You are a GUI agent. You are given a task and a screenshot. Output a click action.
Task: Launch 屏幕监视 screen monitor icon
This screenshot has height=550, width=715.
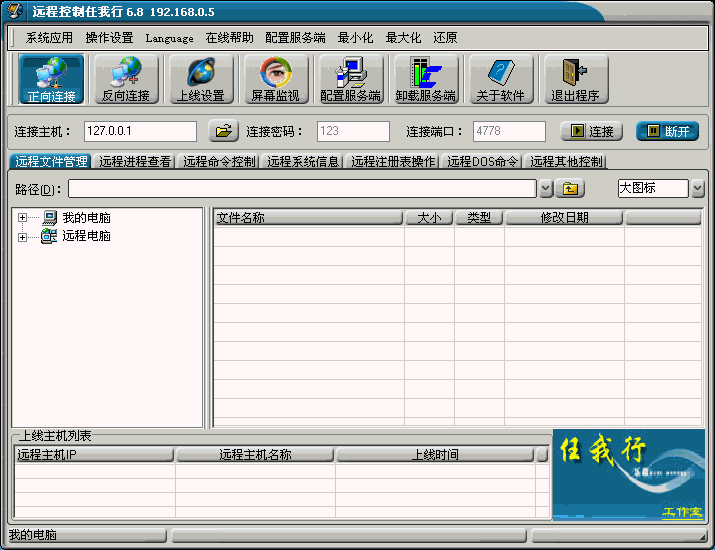click(x=274, y=79)
